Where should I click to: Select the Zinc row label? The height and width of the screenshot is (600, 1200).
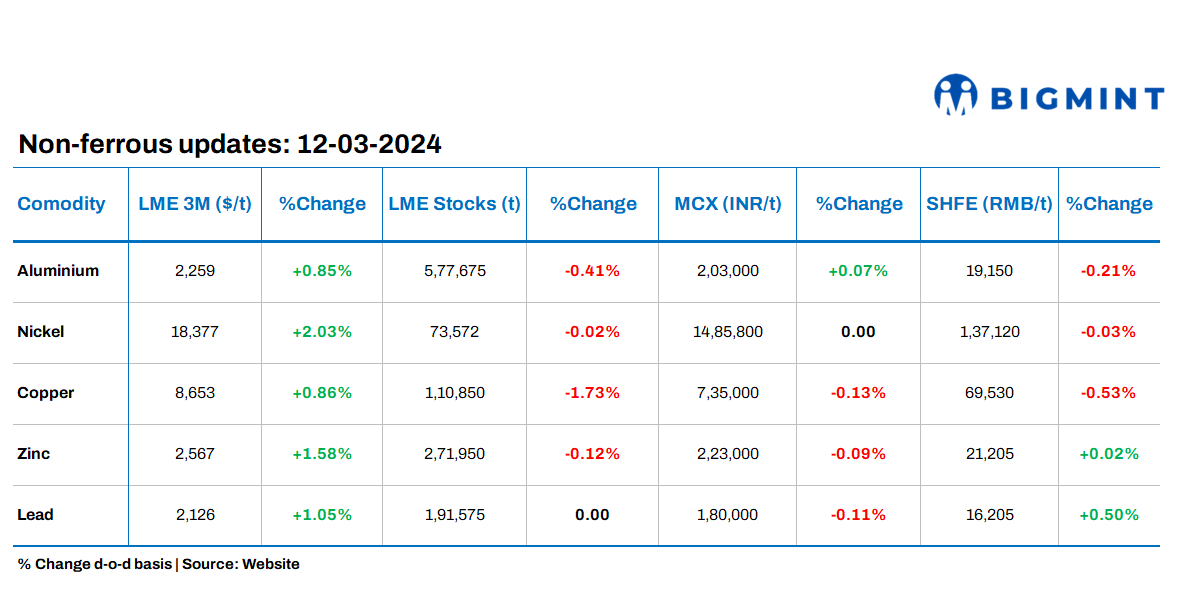click(x=34, y=454)
